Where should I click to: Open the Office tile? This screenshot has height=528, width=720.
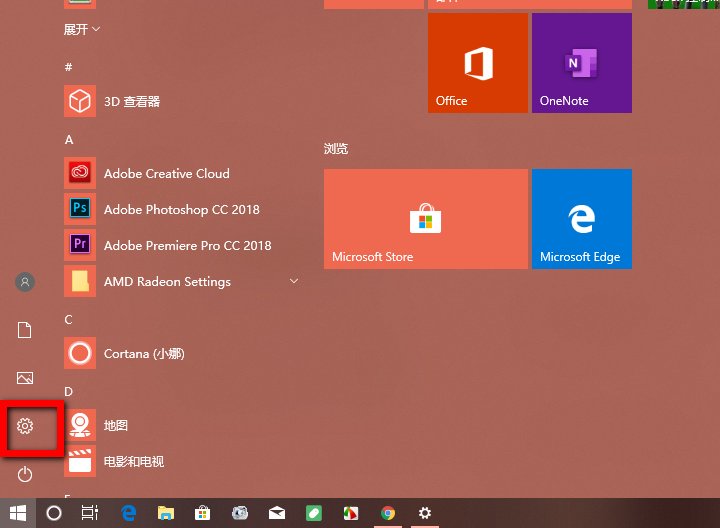[477, 63]
